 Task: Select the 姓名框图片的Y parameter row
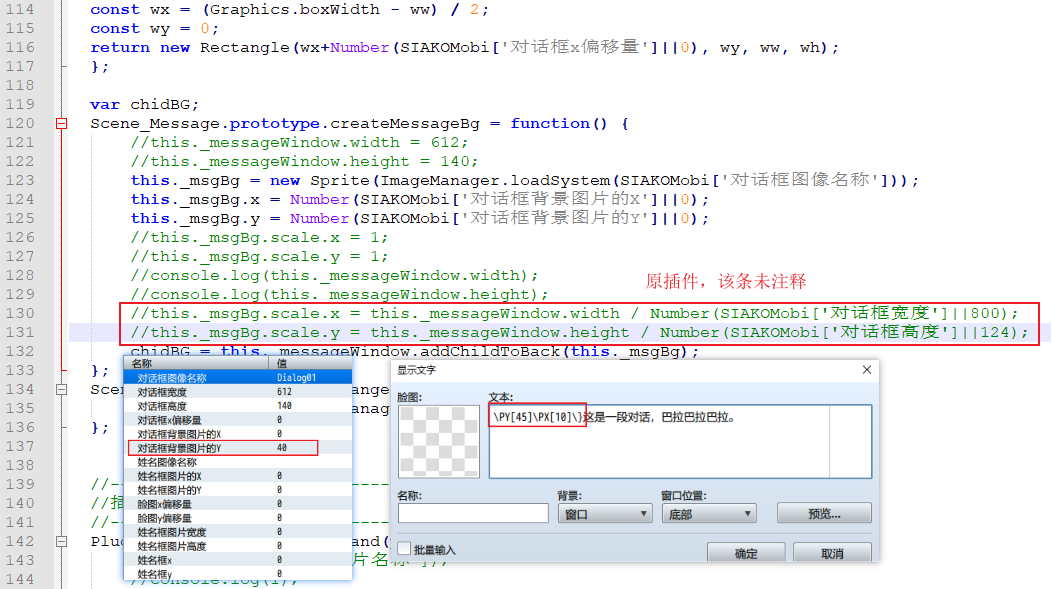(238, 490)
